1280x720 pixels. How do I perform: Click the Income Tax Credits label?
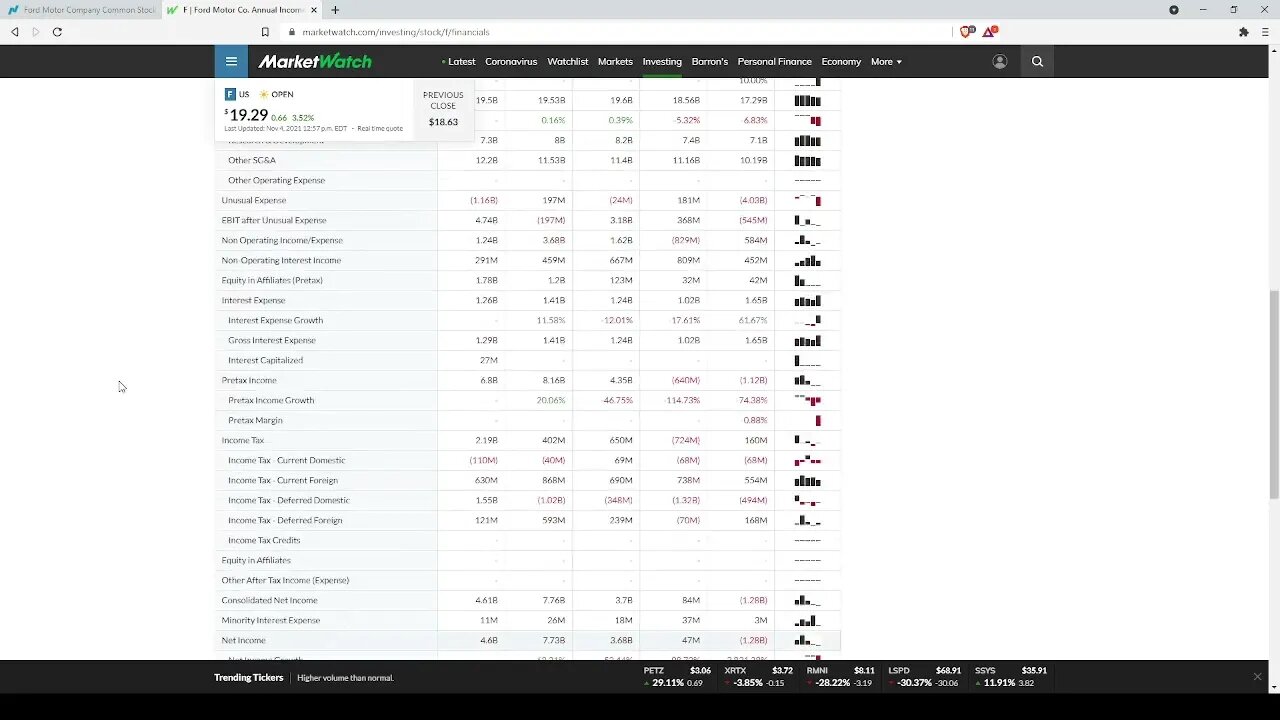click(x=264, y=540)
